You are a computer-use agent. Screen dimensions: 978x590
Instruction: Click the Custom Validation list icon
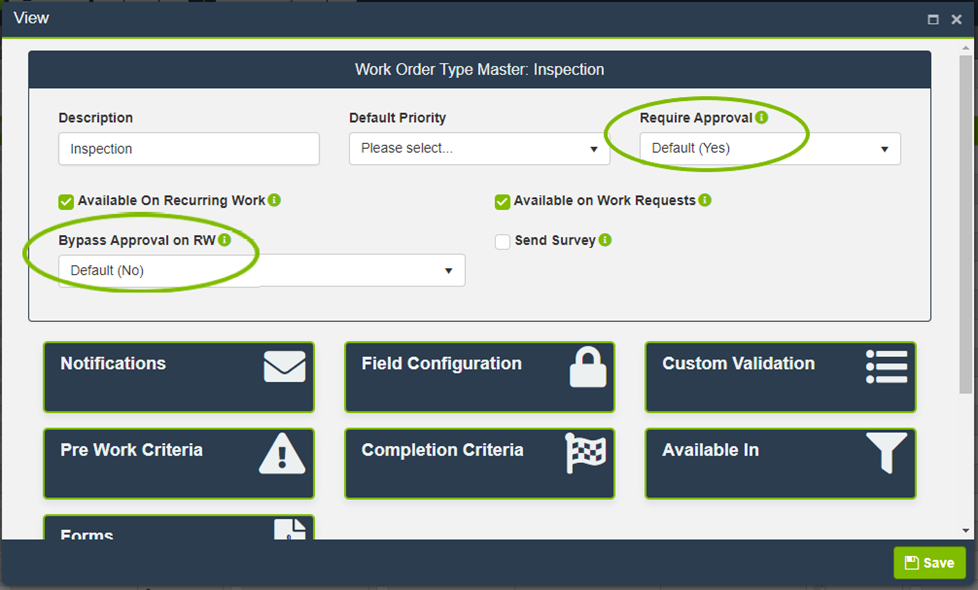[886, 367]
